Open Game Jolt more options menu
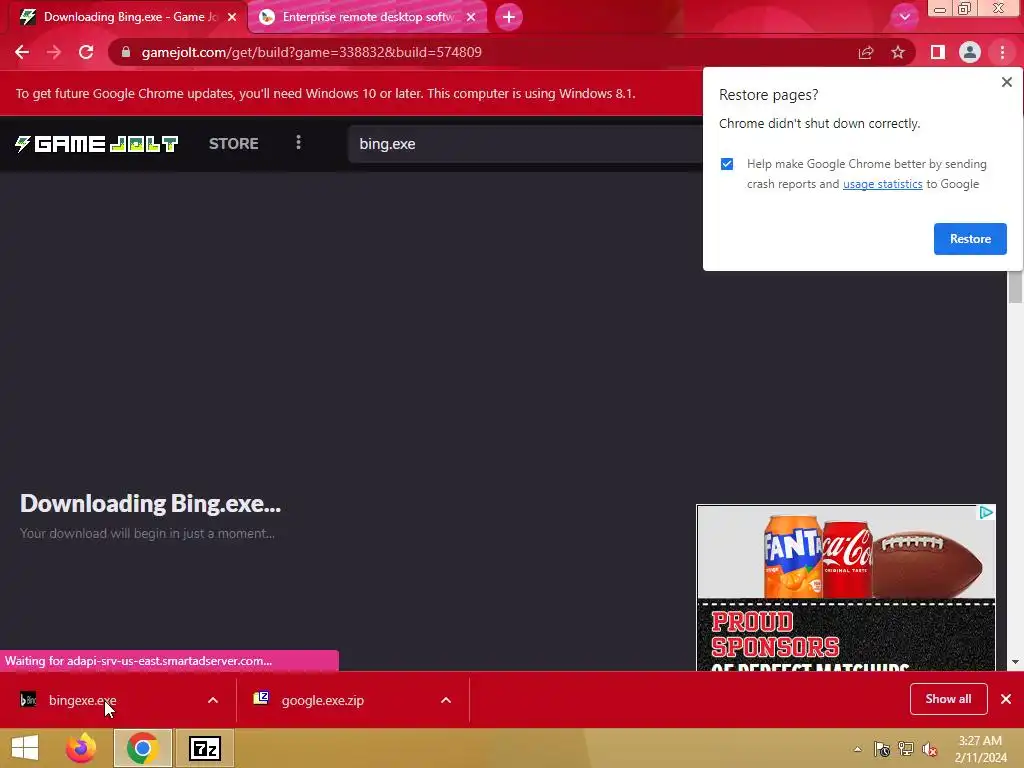This screenshot has width=1024, height=768. [x=298, y=142]
